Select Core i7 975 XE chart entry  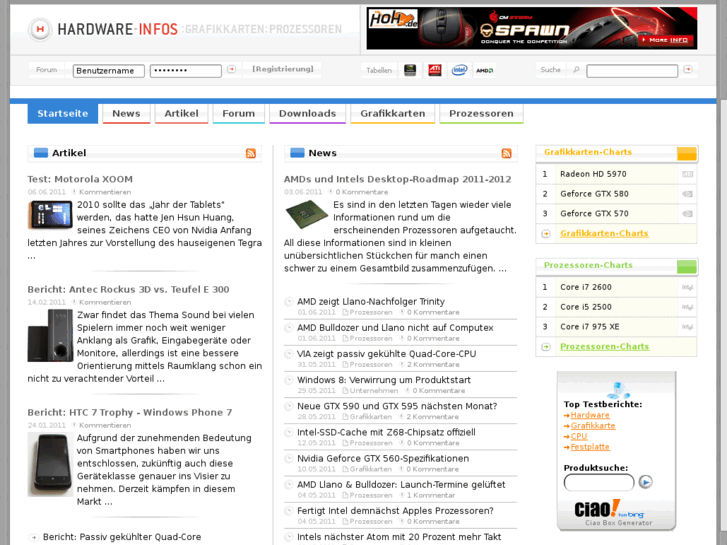point(616,327)
